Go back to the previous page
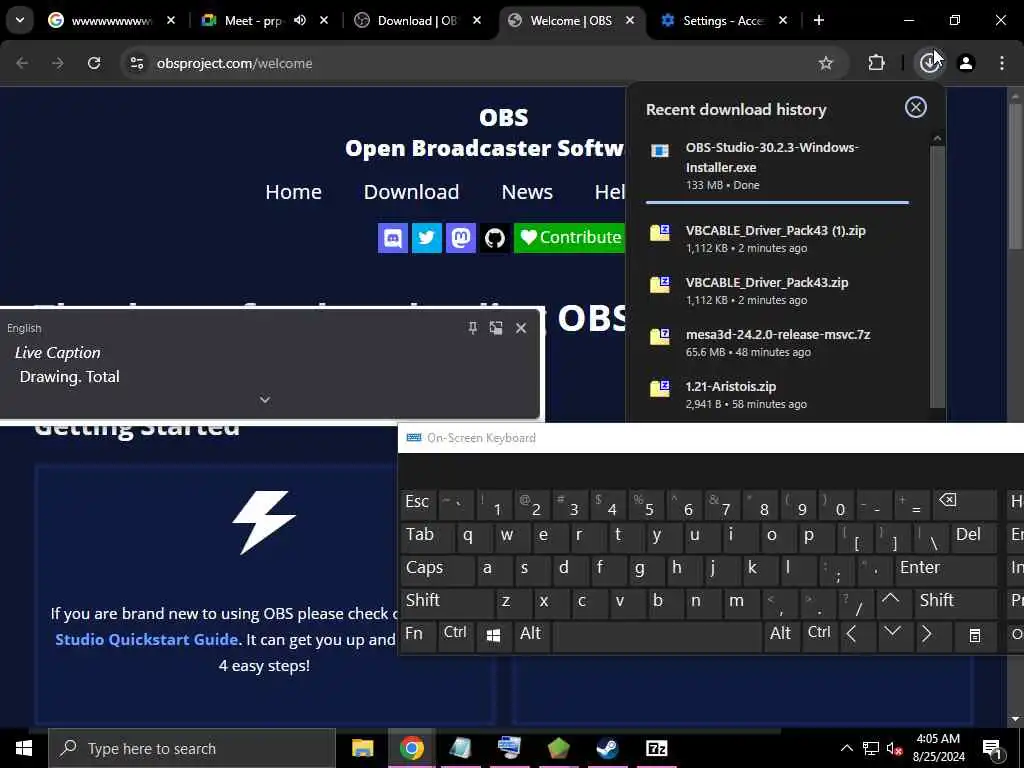 (x=22, y=63)
